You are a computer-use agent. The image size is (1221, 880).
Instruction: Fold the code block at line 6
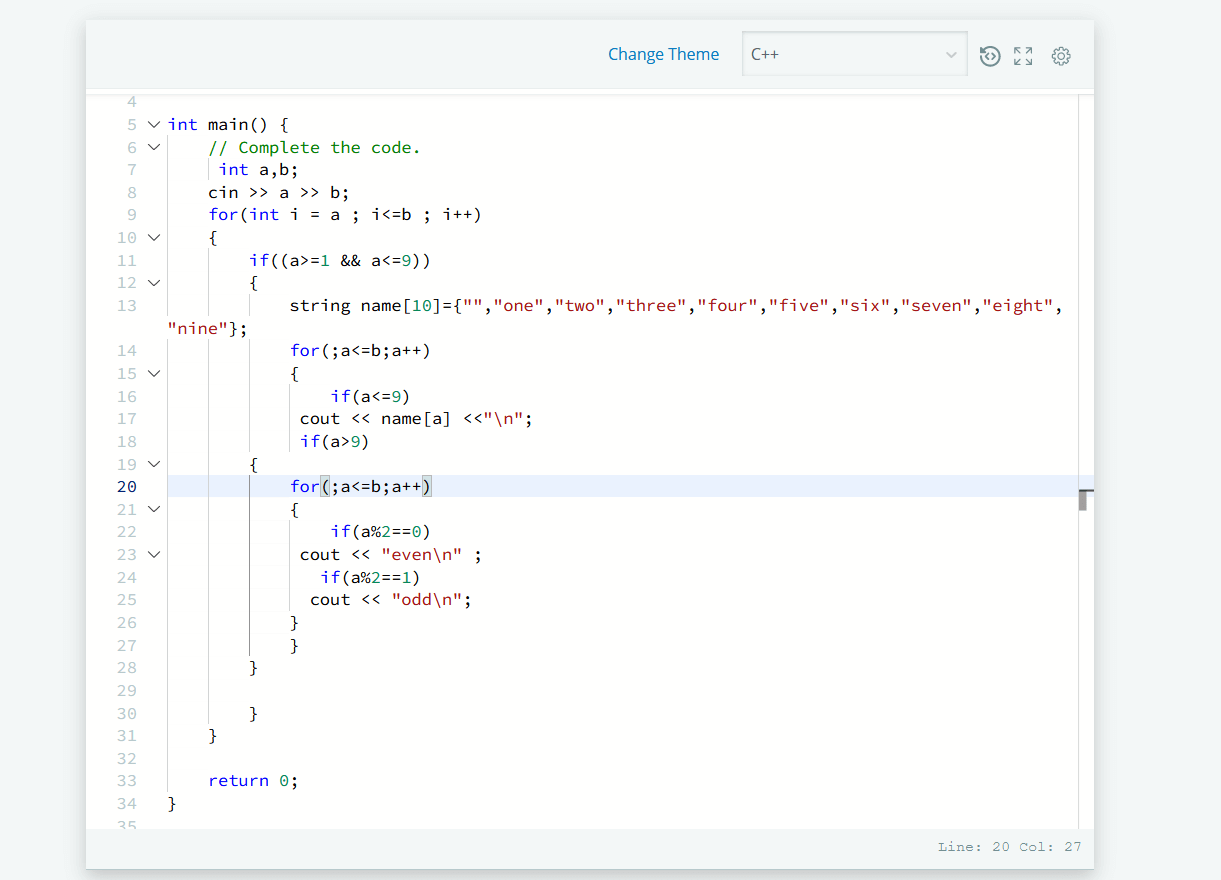click(x=154, y=148)
